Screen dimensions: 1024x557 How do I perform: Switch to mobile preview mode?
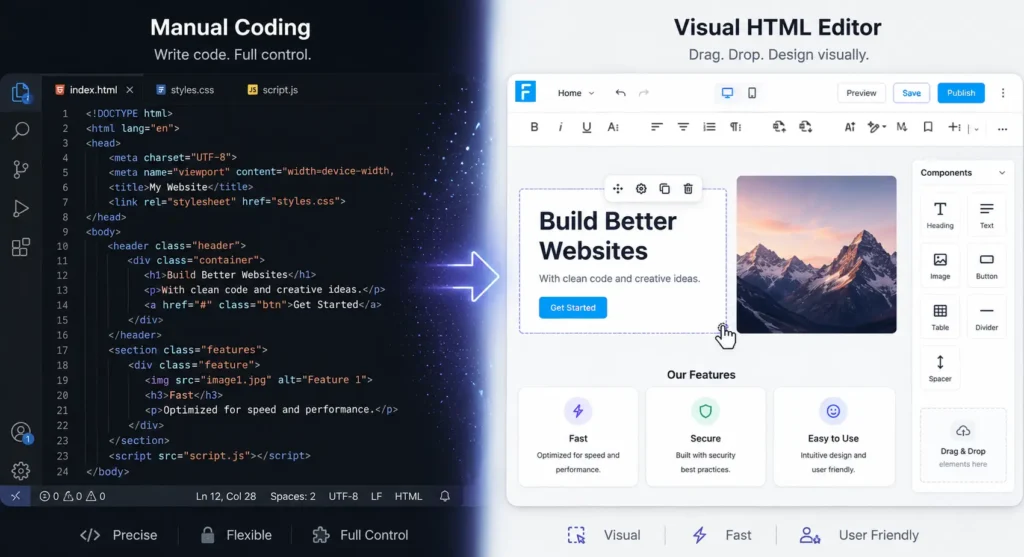[x=752, y=93]
